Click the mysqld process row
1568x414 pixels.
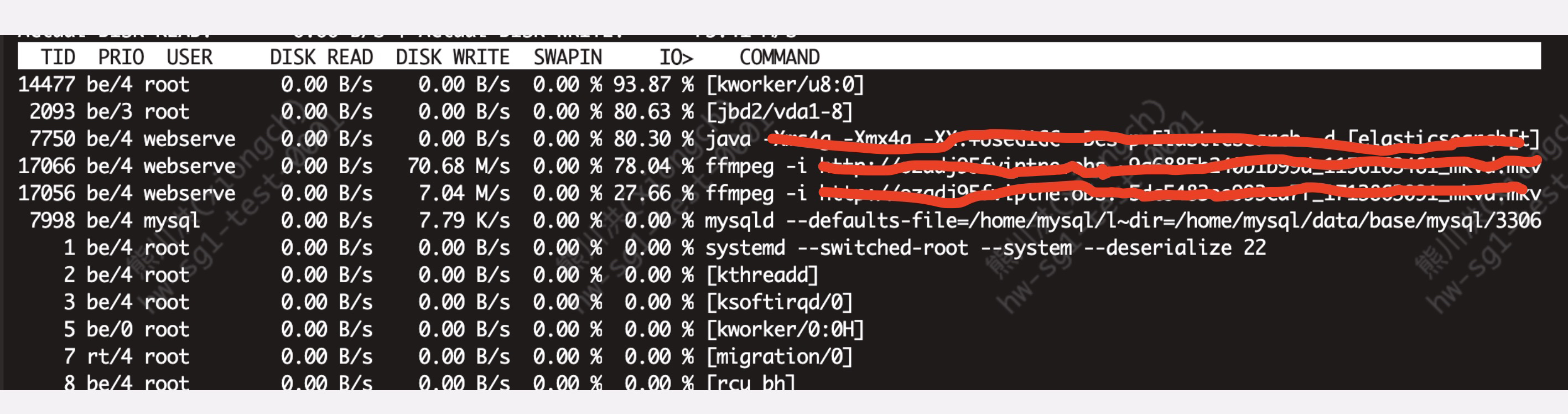point(780,220)
